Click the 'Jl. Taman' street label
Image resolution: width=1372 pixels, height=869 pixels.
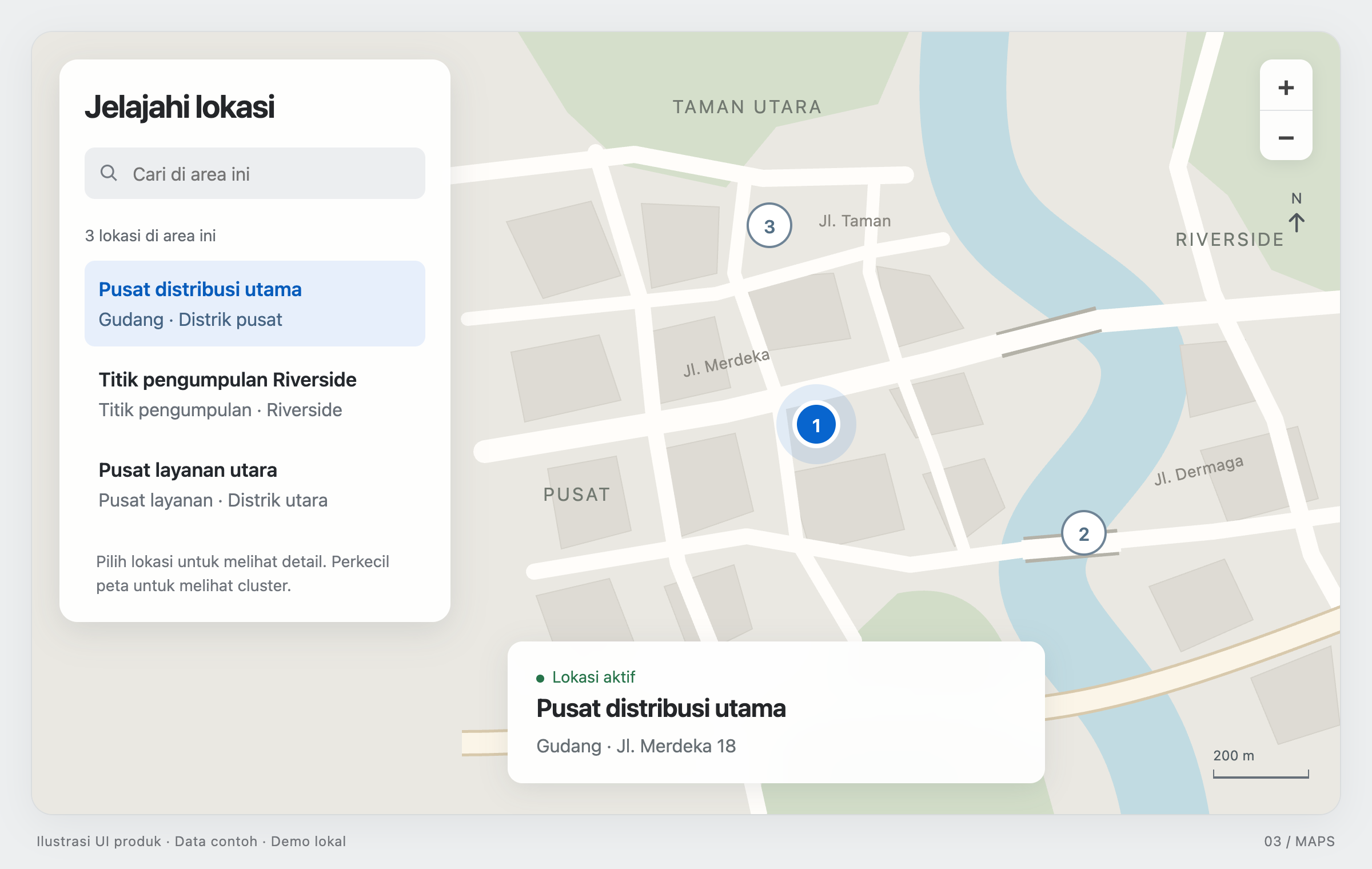tap(854, 221)
